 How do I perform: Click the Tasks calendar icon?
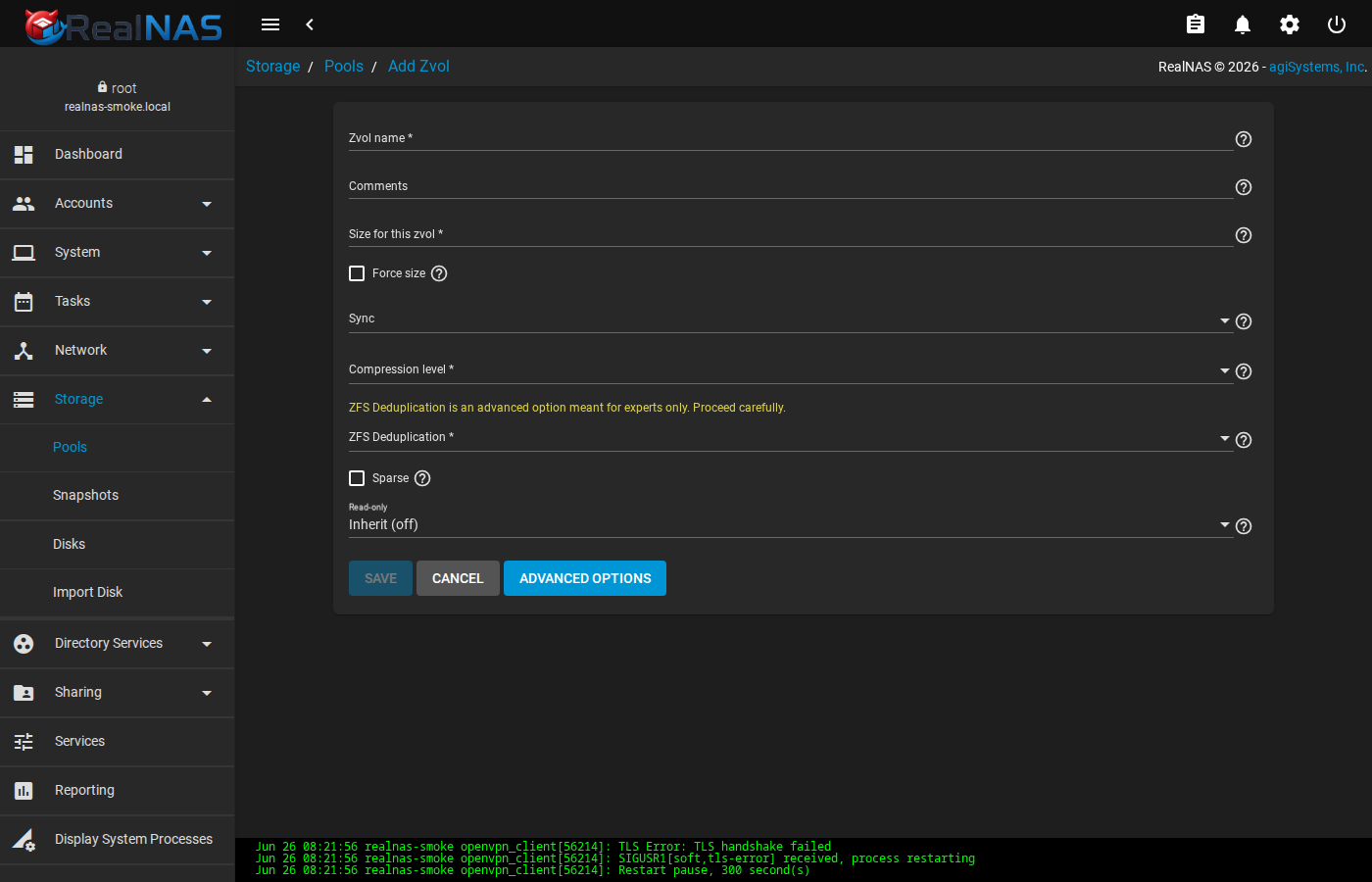coord(24,302)
